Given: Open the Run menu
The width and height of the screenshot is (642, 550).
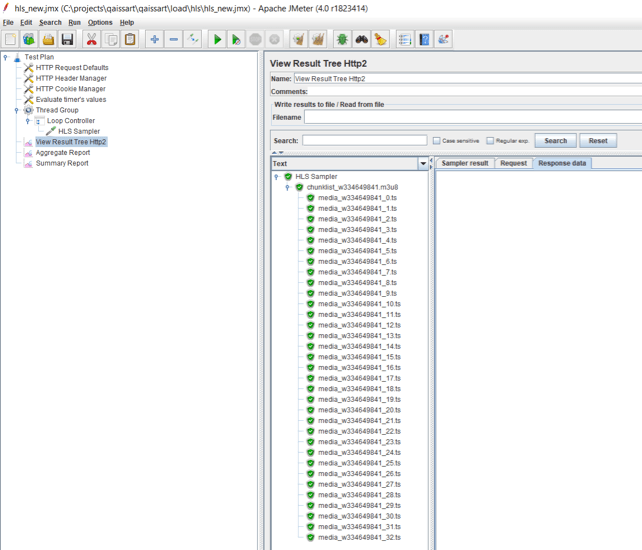Looking at the screenshot, I should click(75, 23).
